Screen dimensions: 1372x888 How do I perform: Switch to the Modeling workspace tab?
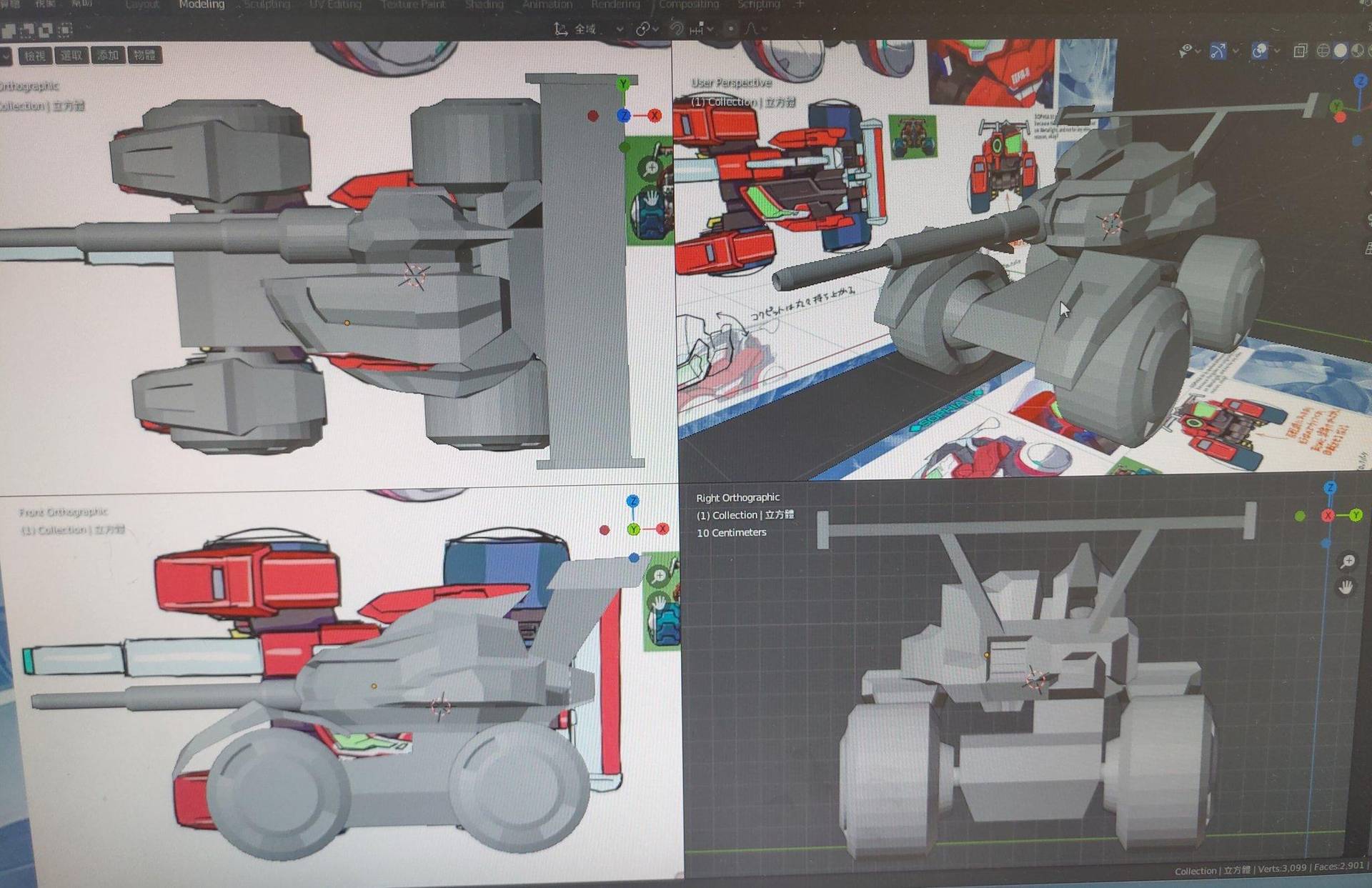pos(202,5)
